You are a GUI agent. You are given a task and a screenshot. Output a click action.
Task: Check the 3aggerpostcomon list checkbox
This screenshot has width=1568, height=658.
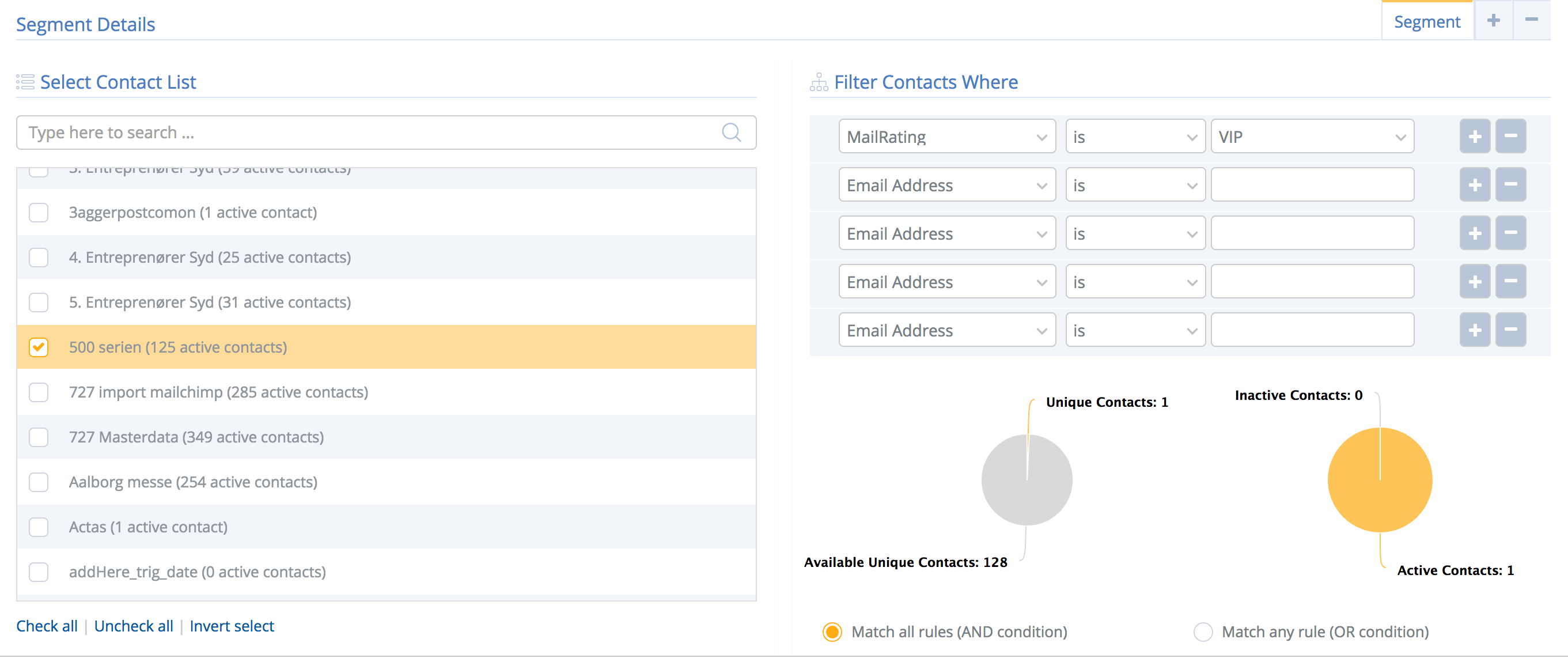(x=39, y=213)
